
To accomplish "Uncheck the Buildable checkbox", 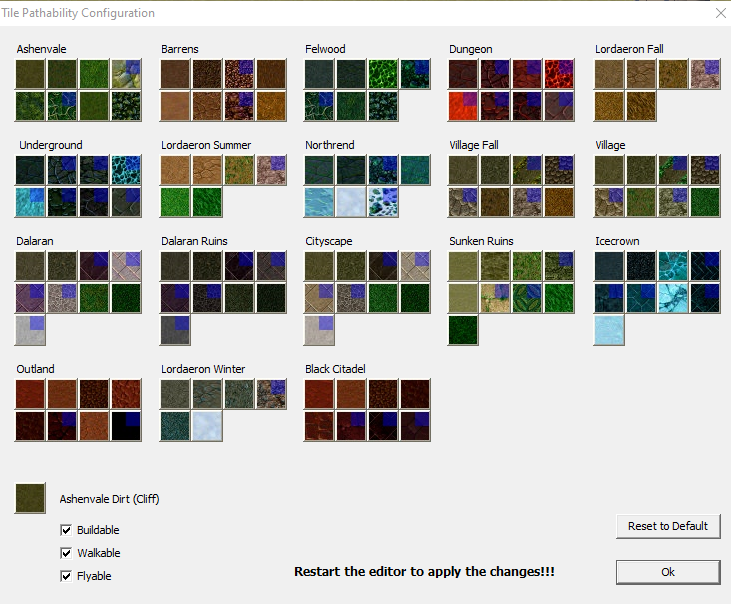I will click(x=66, y=530).
